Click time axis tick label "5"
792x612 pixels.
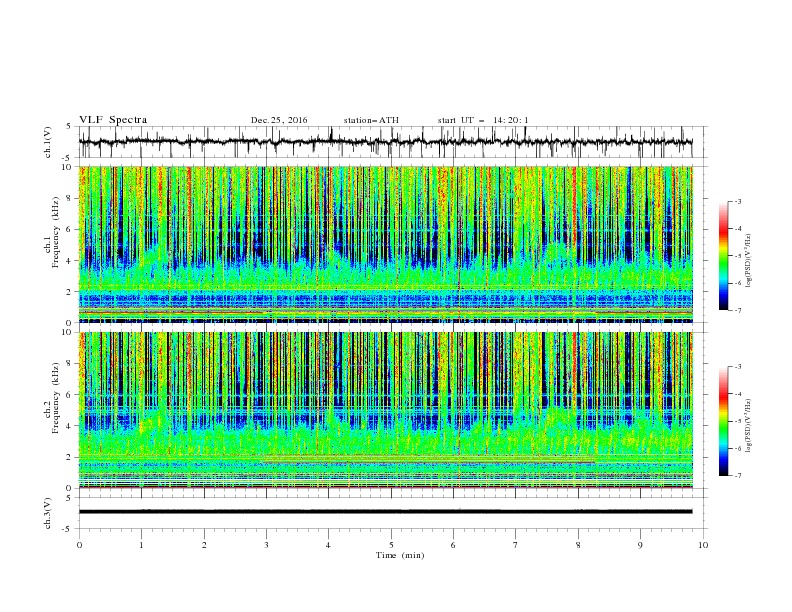(x=391, y=545)
